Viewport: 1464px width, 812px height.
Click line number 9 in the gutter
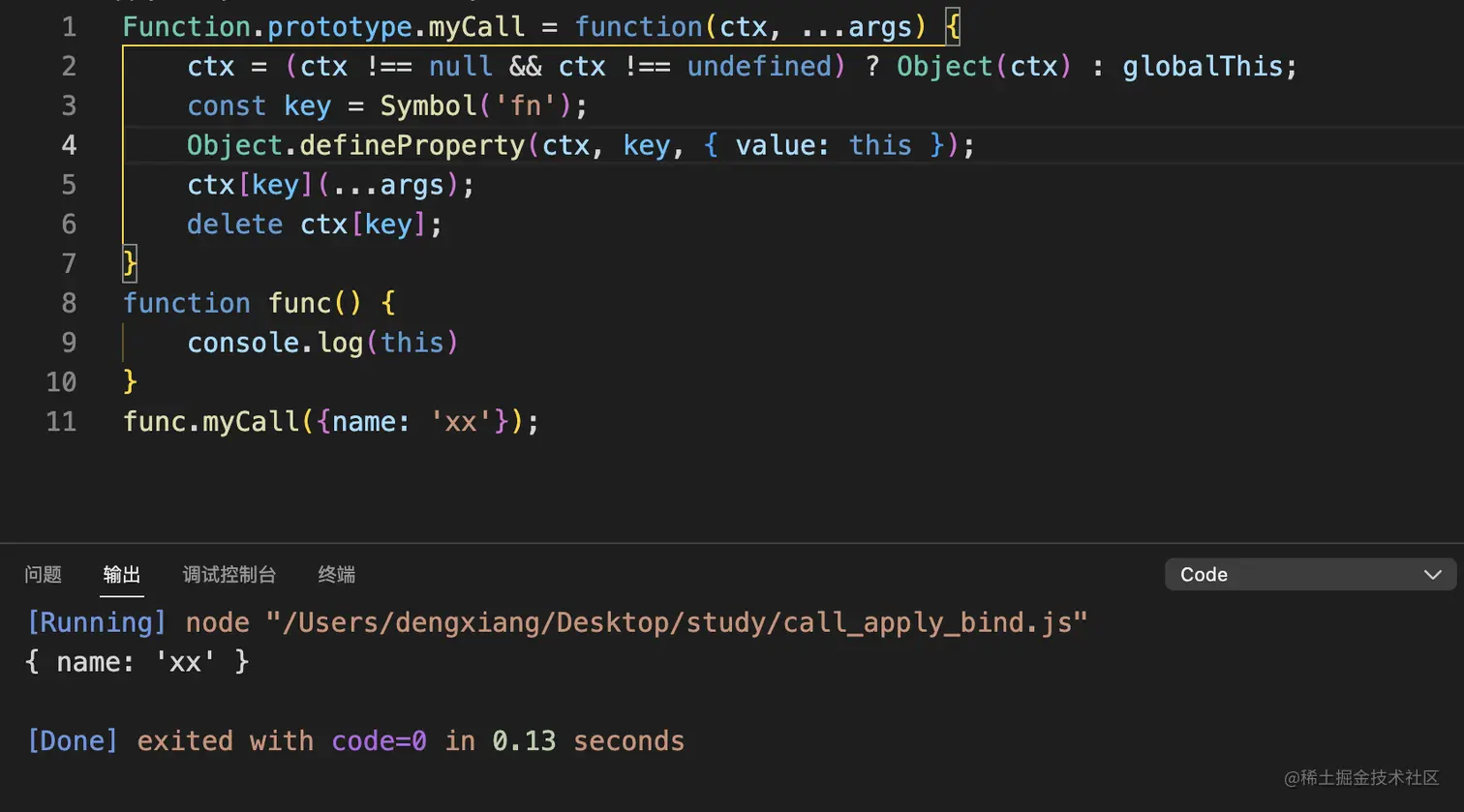pyautogui.click(x=69, y=343)
